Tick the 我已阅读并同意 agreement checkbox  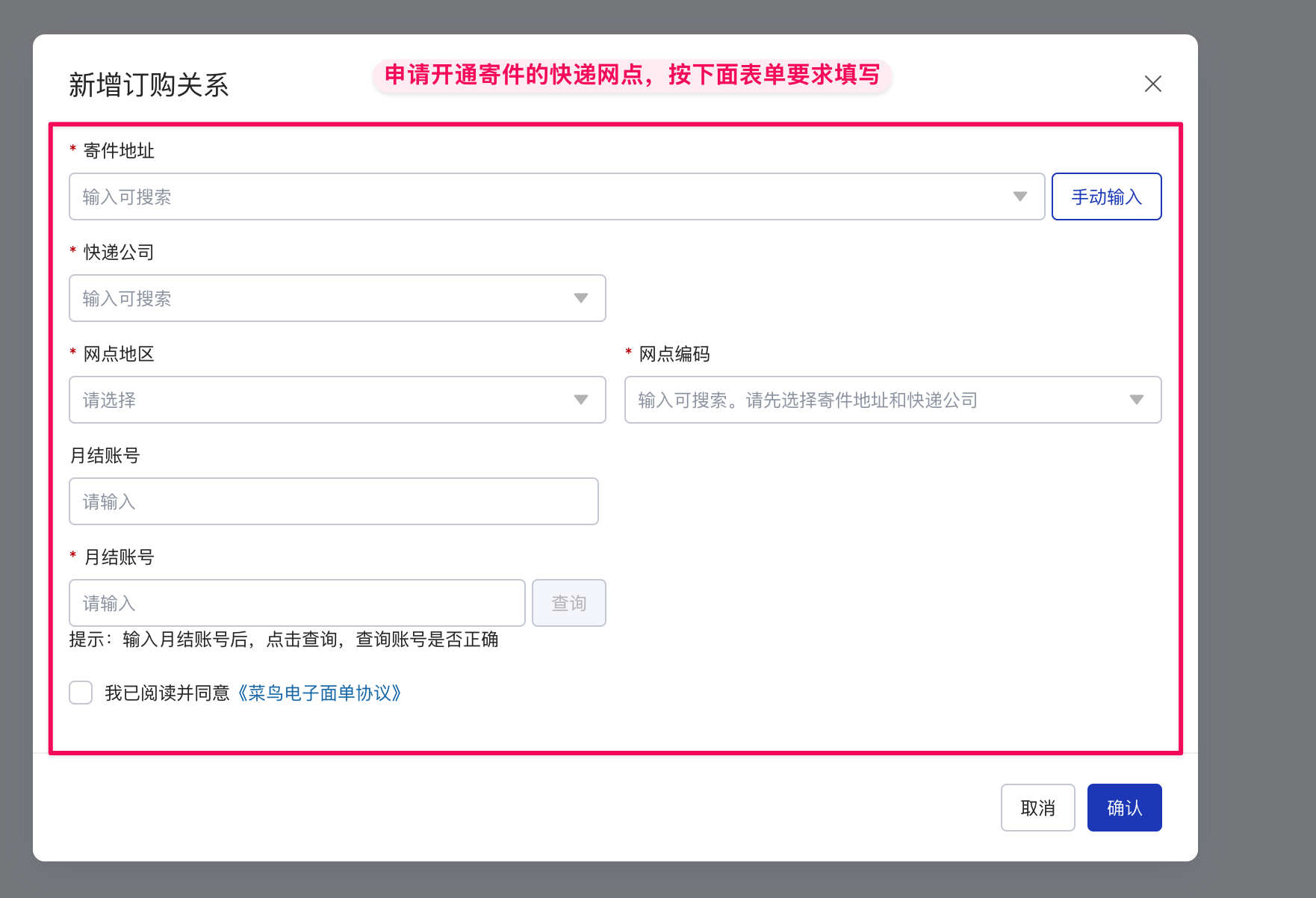coord(81,693)
